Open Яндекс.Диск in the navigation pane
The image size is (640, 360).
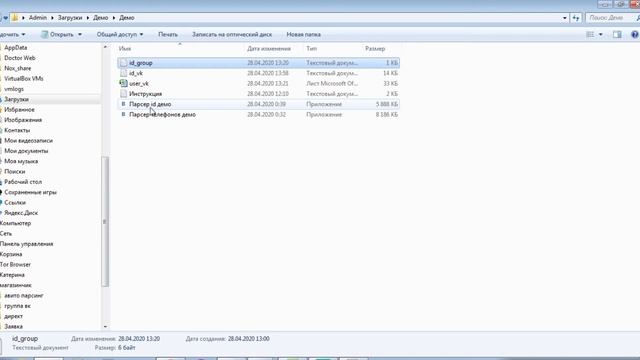21,213
